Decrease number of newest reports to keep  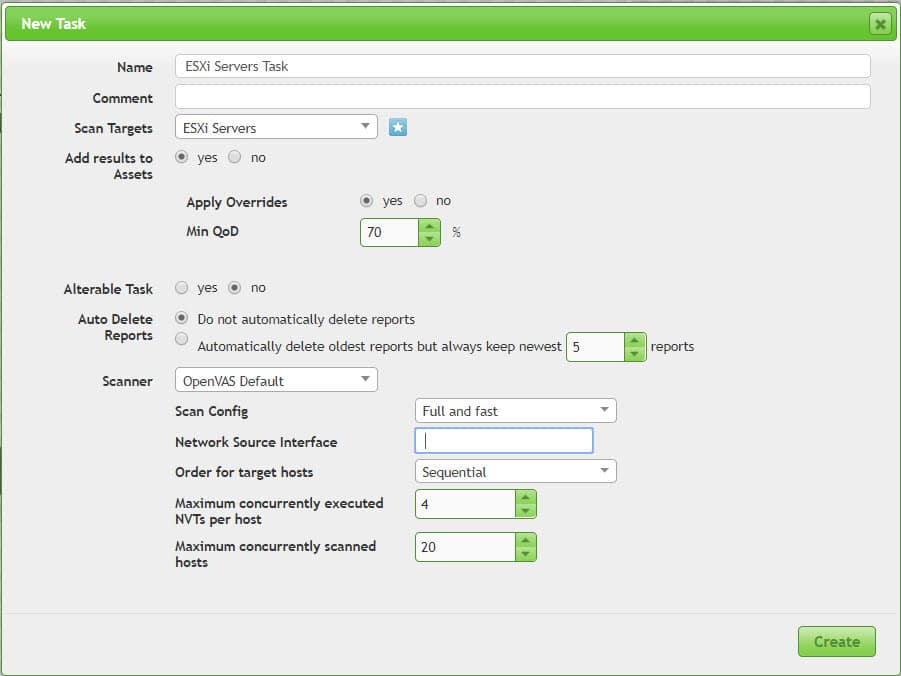coord(634,354)
